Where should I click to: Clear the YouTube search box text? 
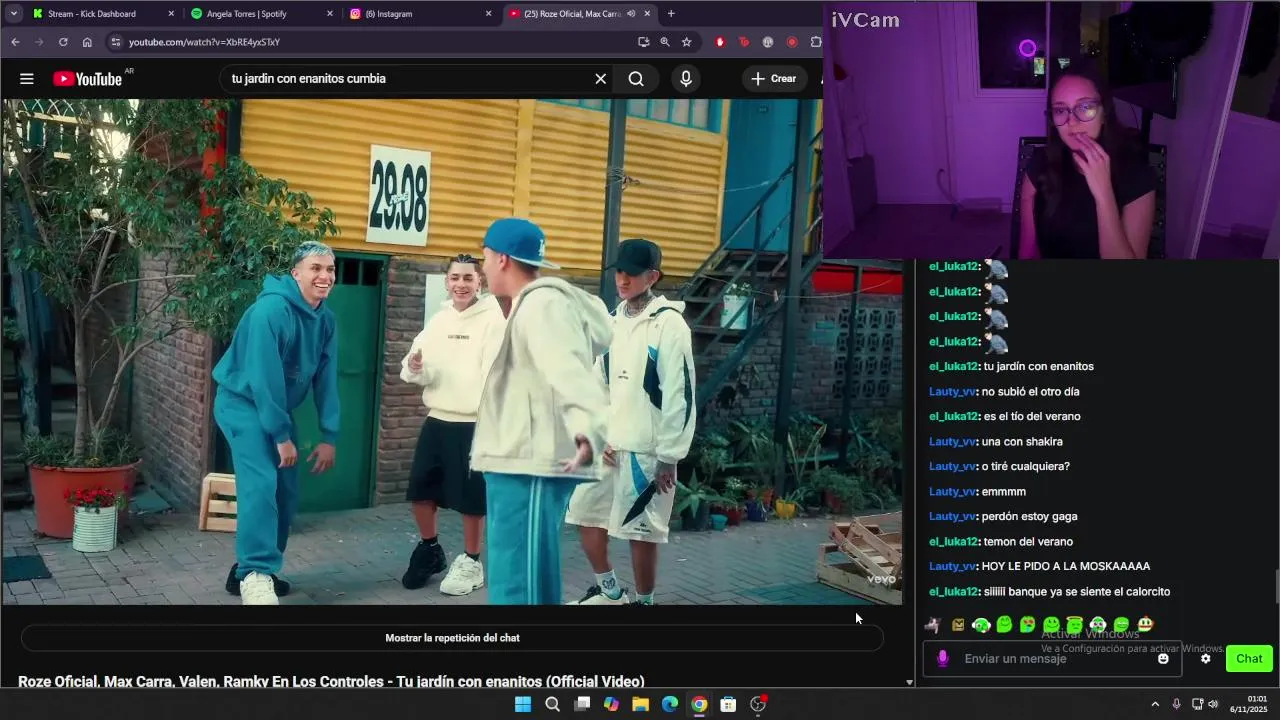coord(600,79)
